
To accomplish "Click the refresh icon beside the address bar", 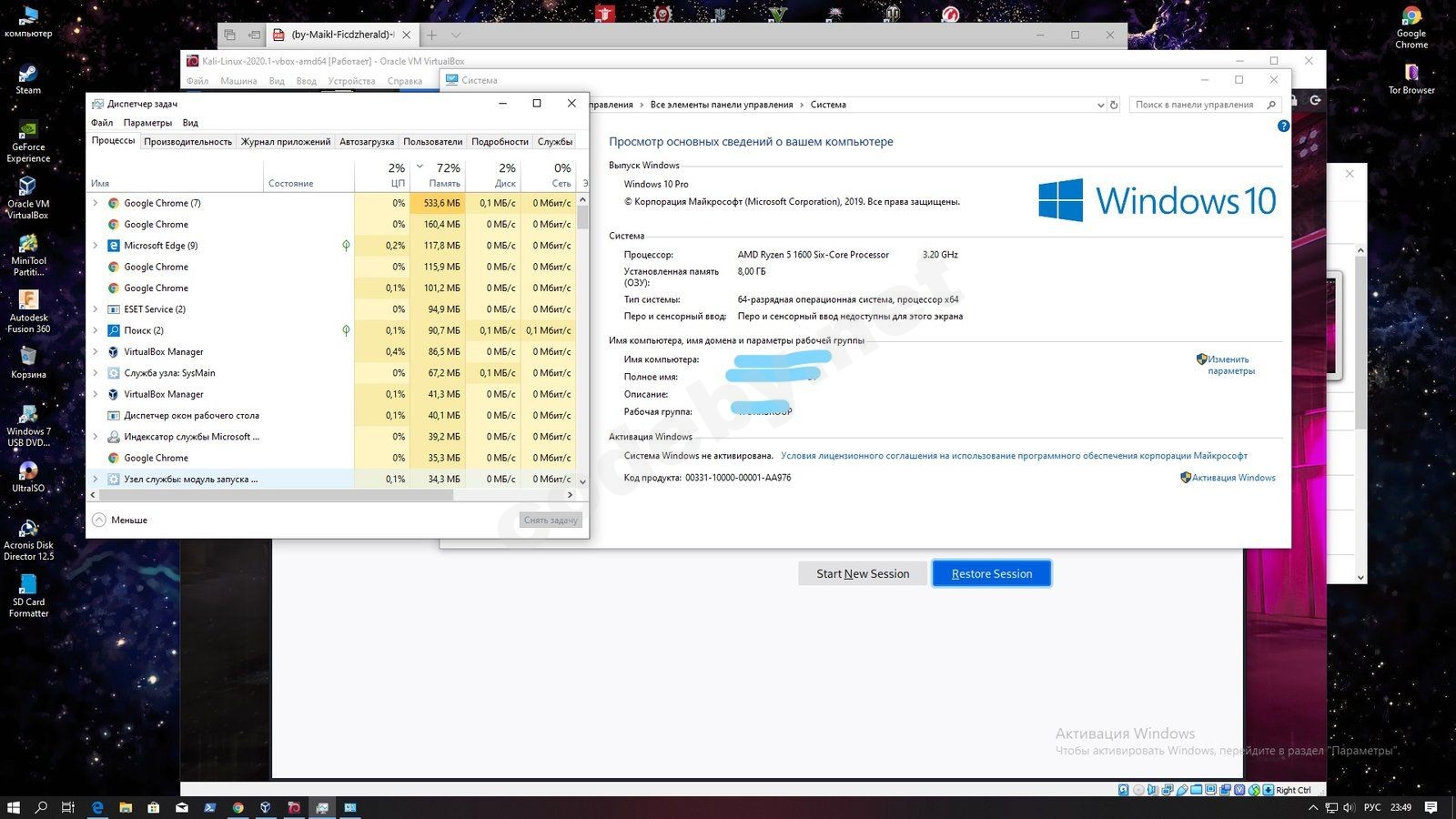I will click(x=1114, y=105).
